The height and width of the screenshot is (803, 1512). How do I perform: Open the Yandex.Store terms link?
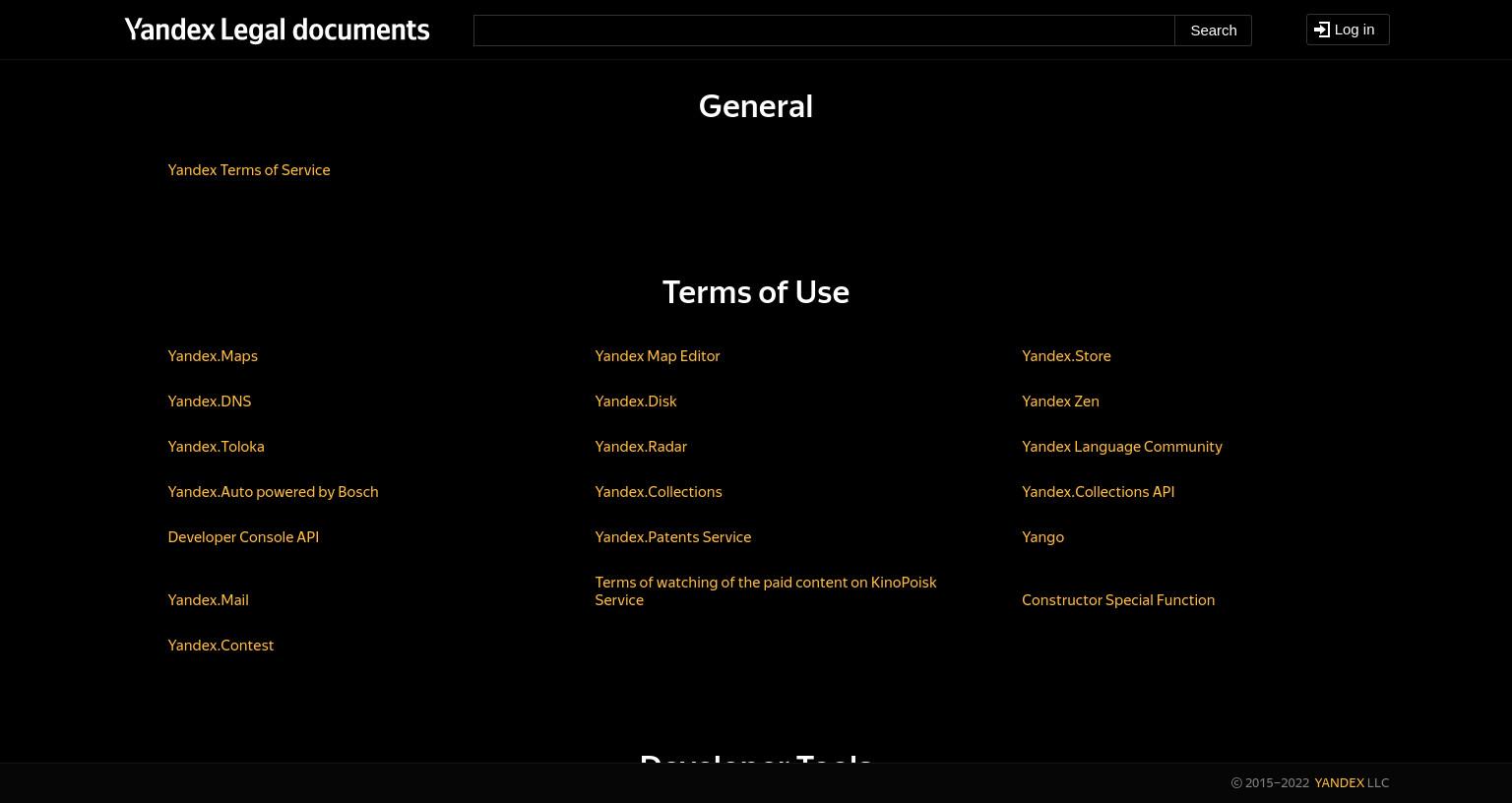(x=1066, y=356)
